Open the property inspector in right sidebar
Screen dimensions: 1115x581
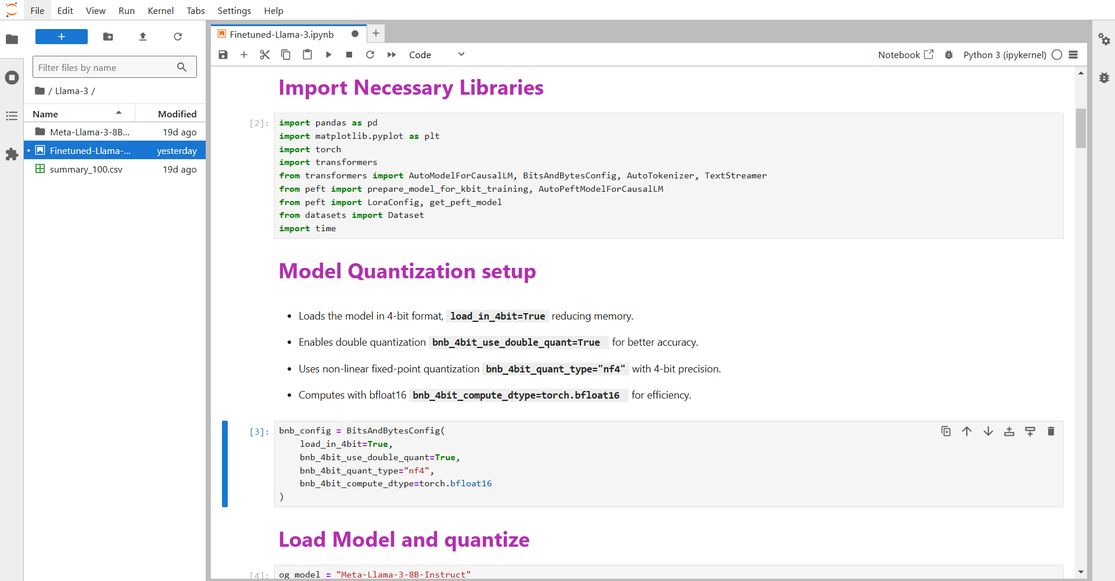(x=1104, y=39)
